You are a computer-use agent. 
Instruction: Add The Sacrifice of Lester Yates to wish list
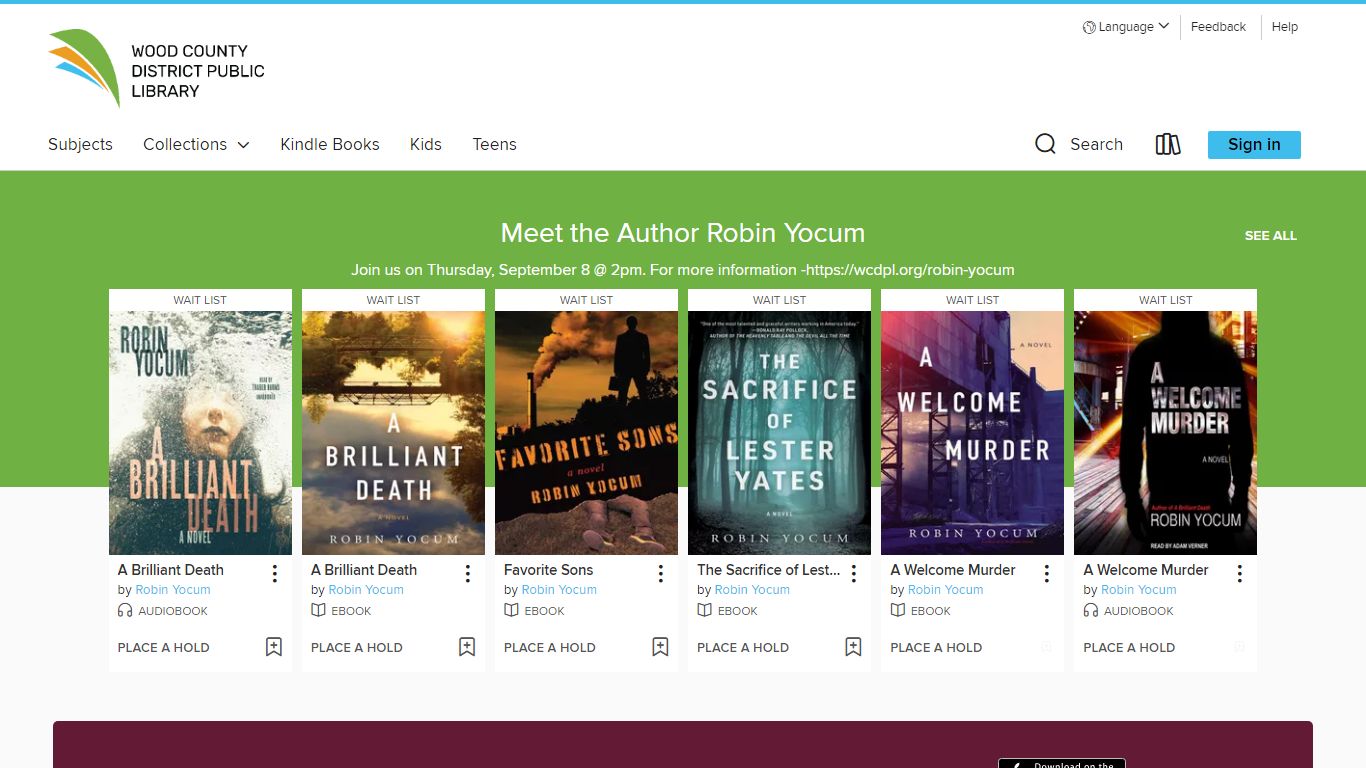[853, 647]
